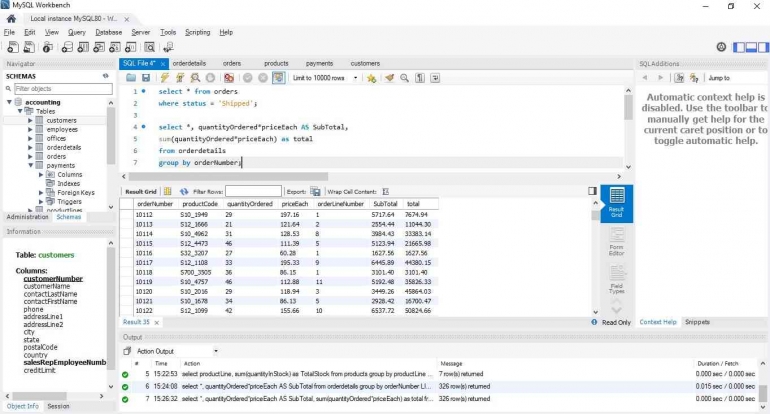770x414 pixels.
Task: Expand the Foreign Keys node
Action: coord(41,193)
